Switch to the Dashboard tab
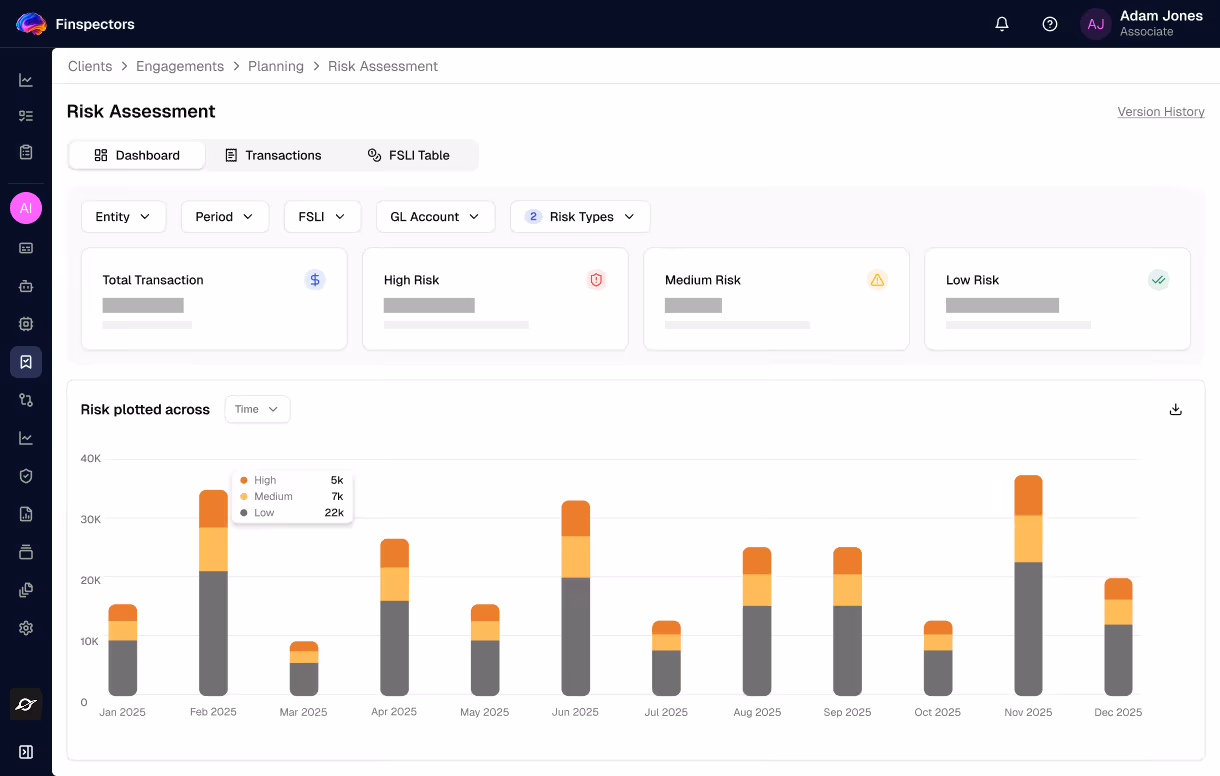This screenshot has width=1220, height=776. tap(137, 155)
